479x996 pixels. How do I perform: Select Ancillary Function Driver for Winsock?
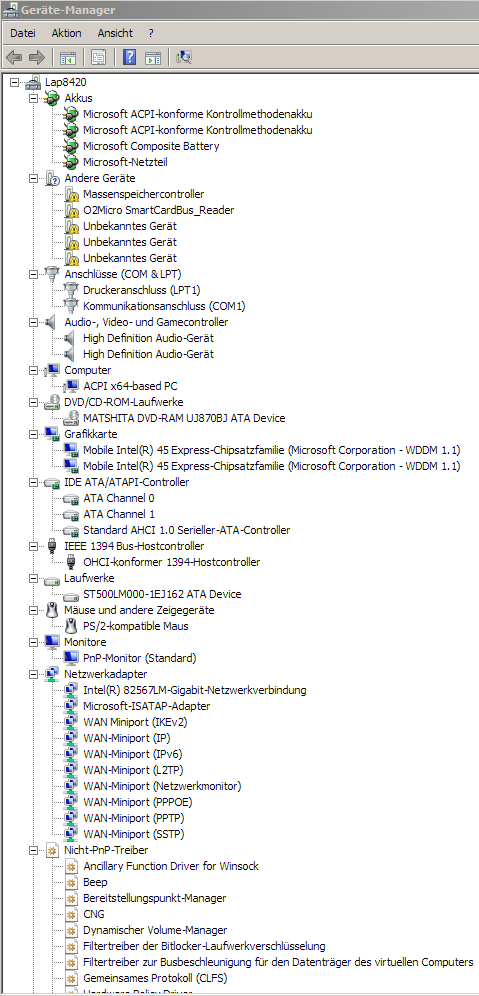tap(171, 866)
